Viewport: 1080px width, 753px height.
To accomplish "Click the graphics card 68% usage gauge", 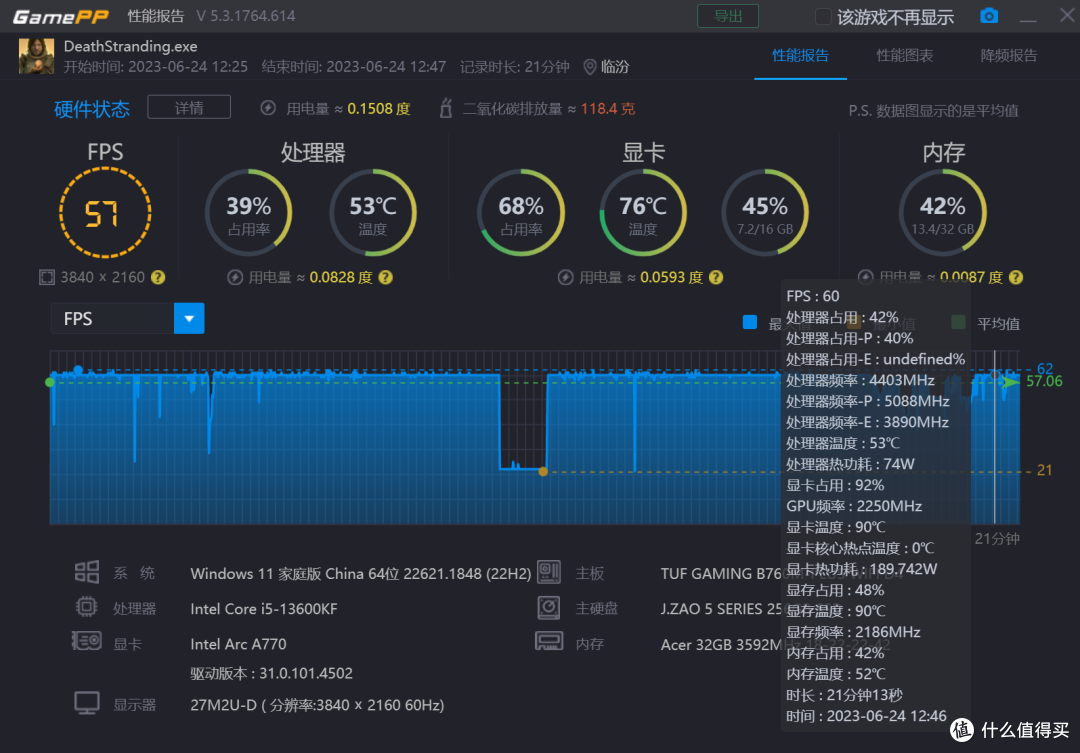I will (x=521, y=213).
